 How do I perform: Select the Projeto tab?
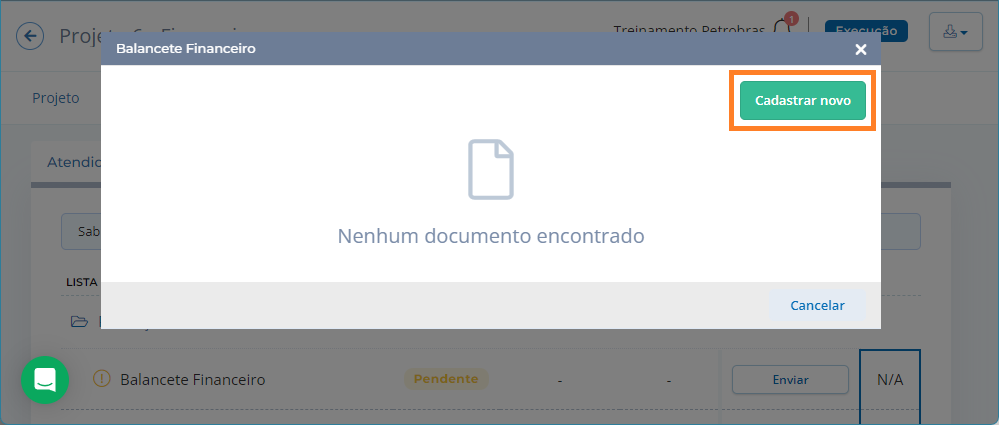click(56, 98)
